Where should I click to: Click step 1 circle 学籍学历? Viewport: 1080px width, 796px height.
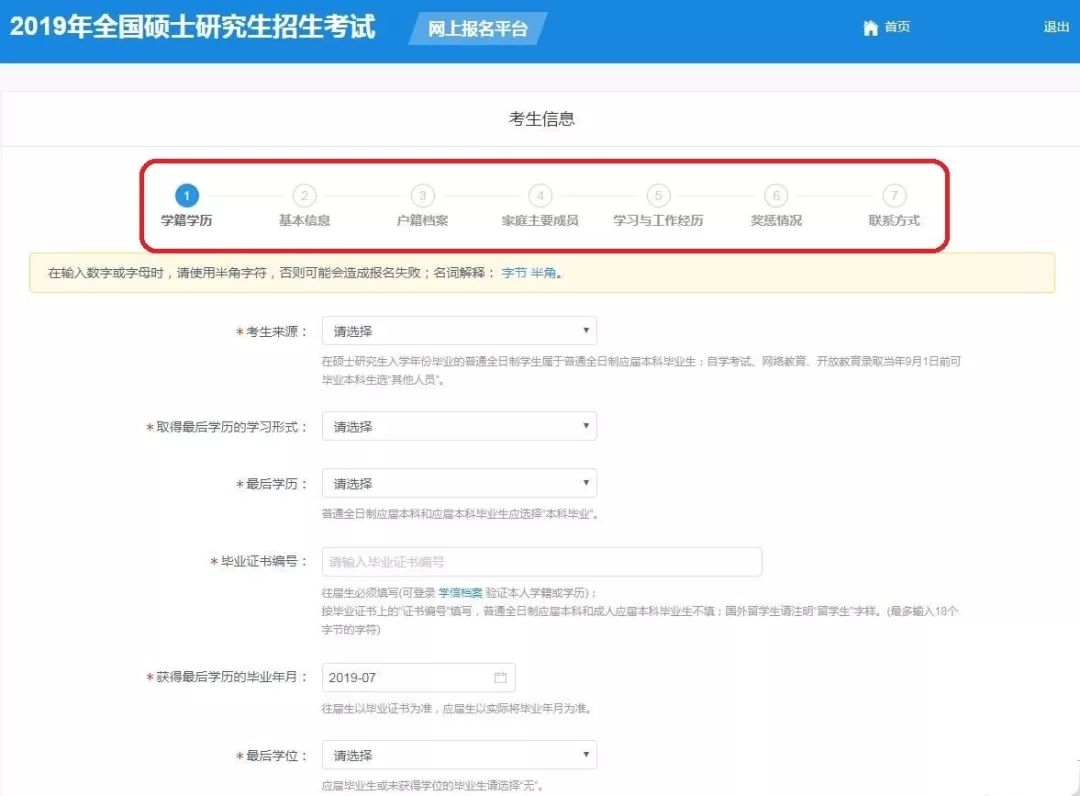pos(186,196)
